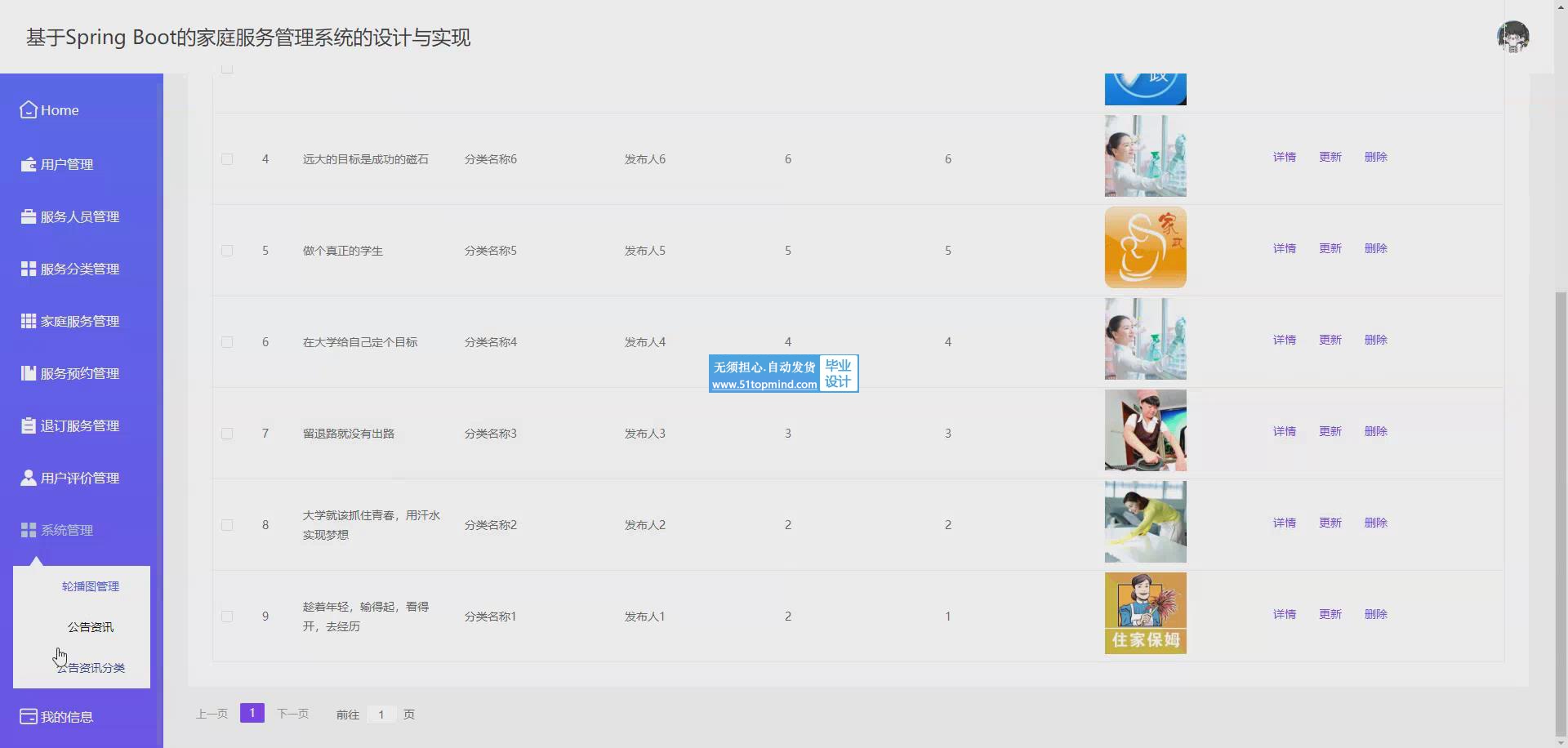Click the 退订服务管理 document icon

pos(29,425)
